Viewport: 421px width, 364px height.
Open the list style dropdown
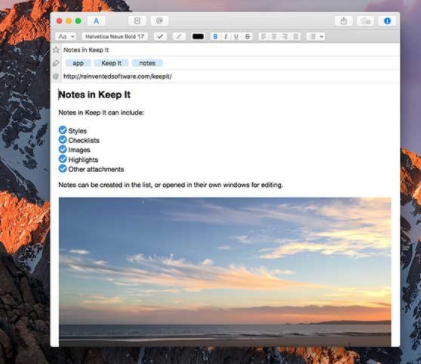pyautogui.click(x=316, y=37)
